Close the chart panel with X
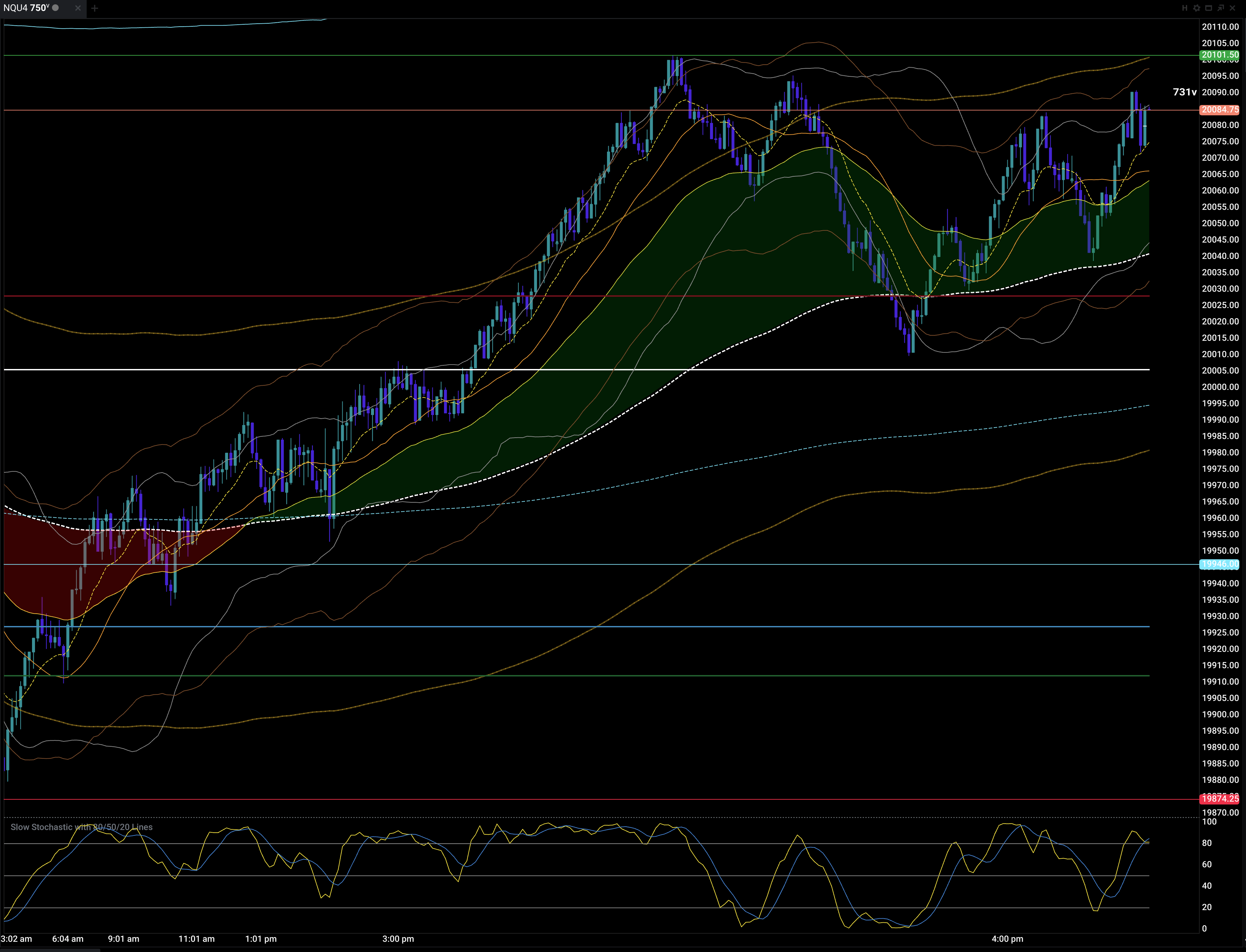Image resolution: width=1246 pixels, height=952 pixels. tap(1232, 8)
